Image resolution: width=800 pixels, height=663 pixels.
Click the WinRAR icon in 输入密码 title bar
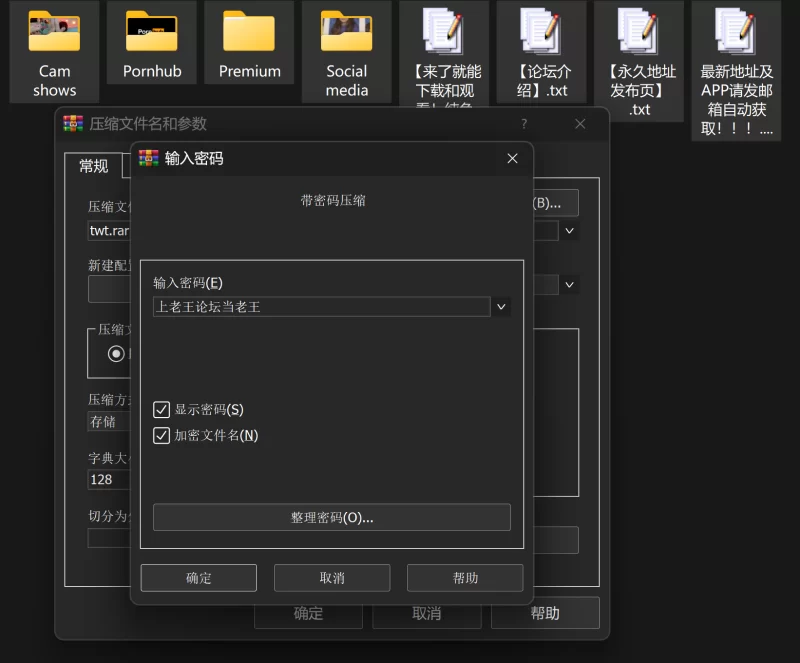pos(148,158)
